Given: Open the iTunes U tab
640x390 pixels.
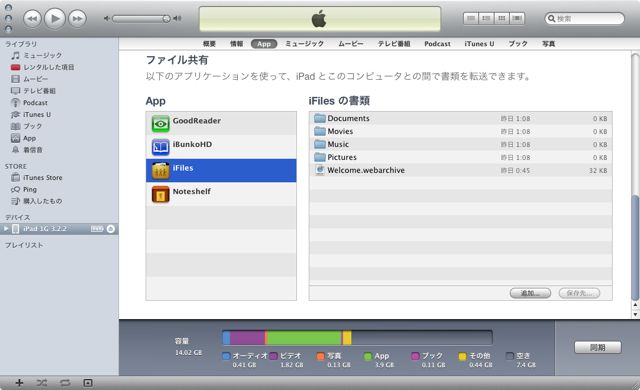Looking at the screenshot, I should click(479, 44).
